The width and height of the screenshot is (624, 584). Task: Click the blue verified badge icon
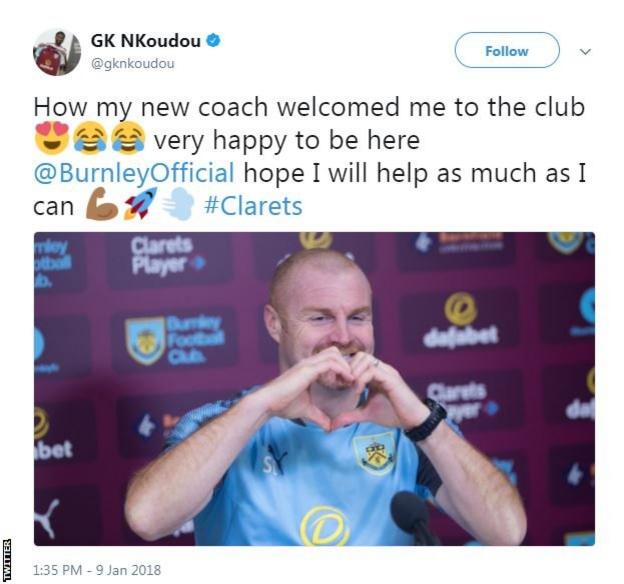tap(213, 40)
